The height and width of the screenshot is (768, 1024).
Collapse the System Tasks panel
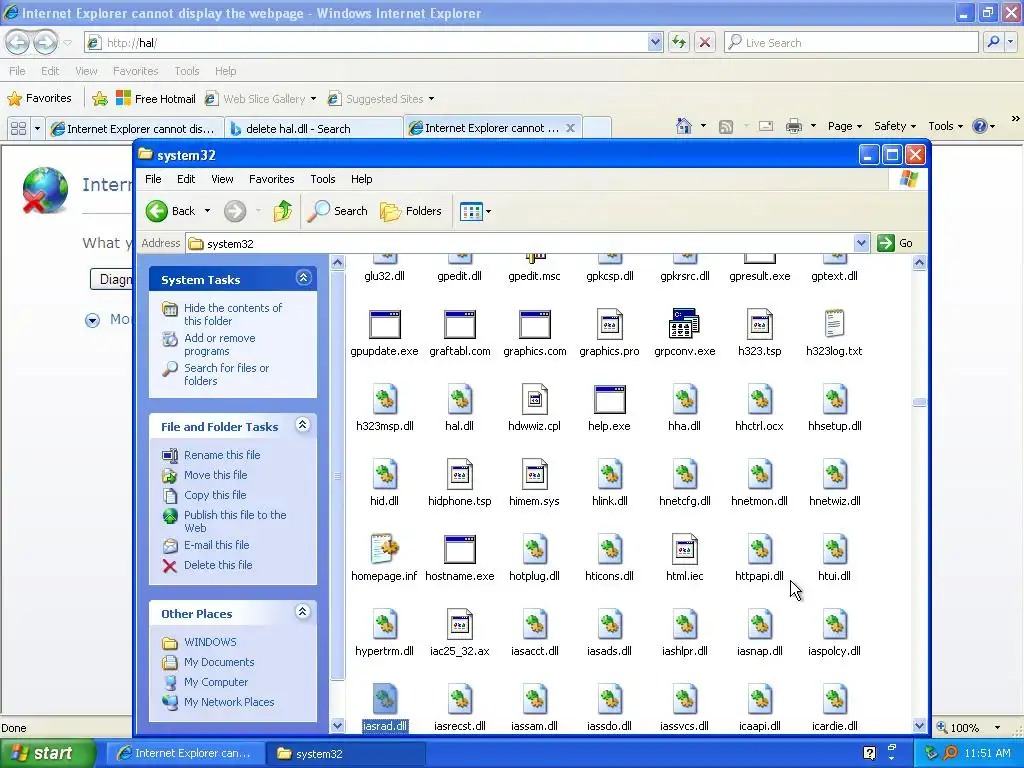tap(303, 278)
